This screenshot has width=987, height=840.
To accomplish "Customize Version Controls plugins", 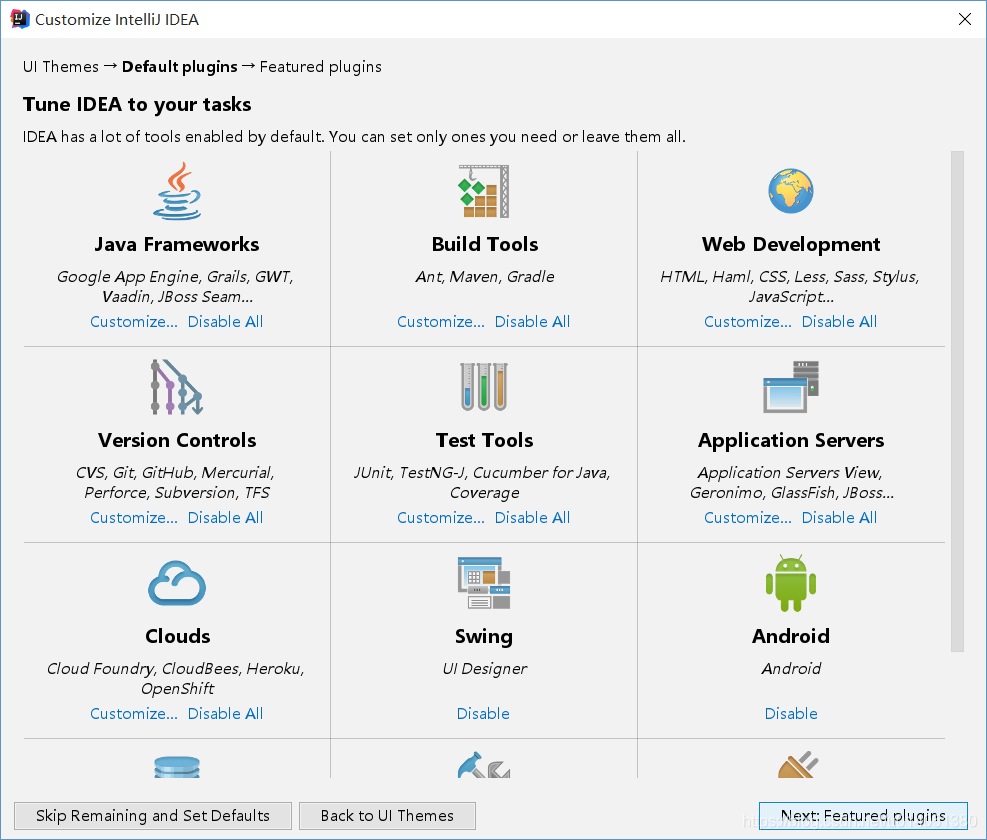I will pyautogui.click(x=133, y=518).
